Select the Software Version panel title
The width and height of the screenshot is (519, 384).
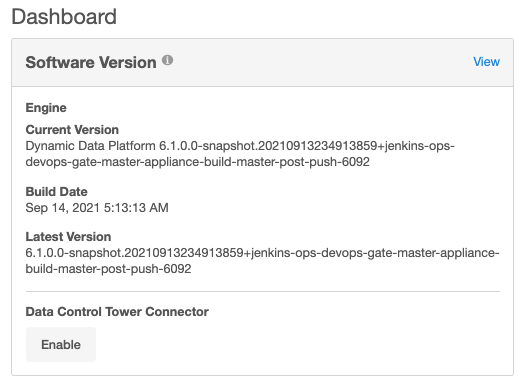click(91, 62)
